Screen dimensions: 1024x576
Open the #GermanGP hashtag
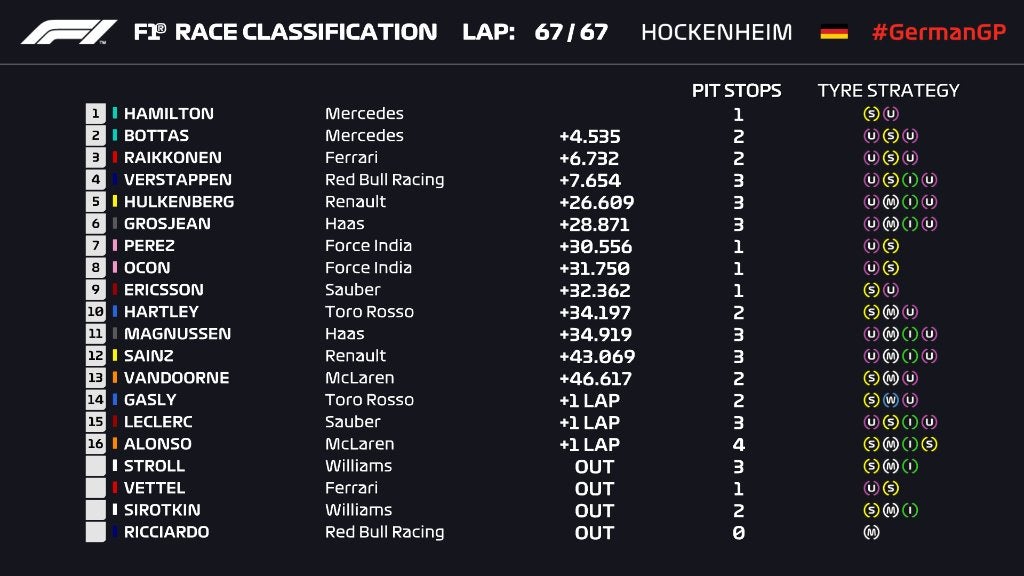938,32
